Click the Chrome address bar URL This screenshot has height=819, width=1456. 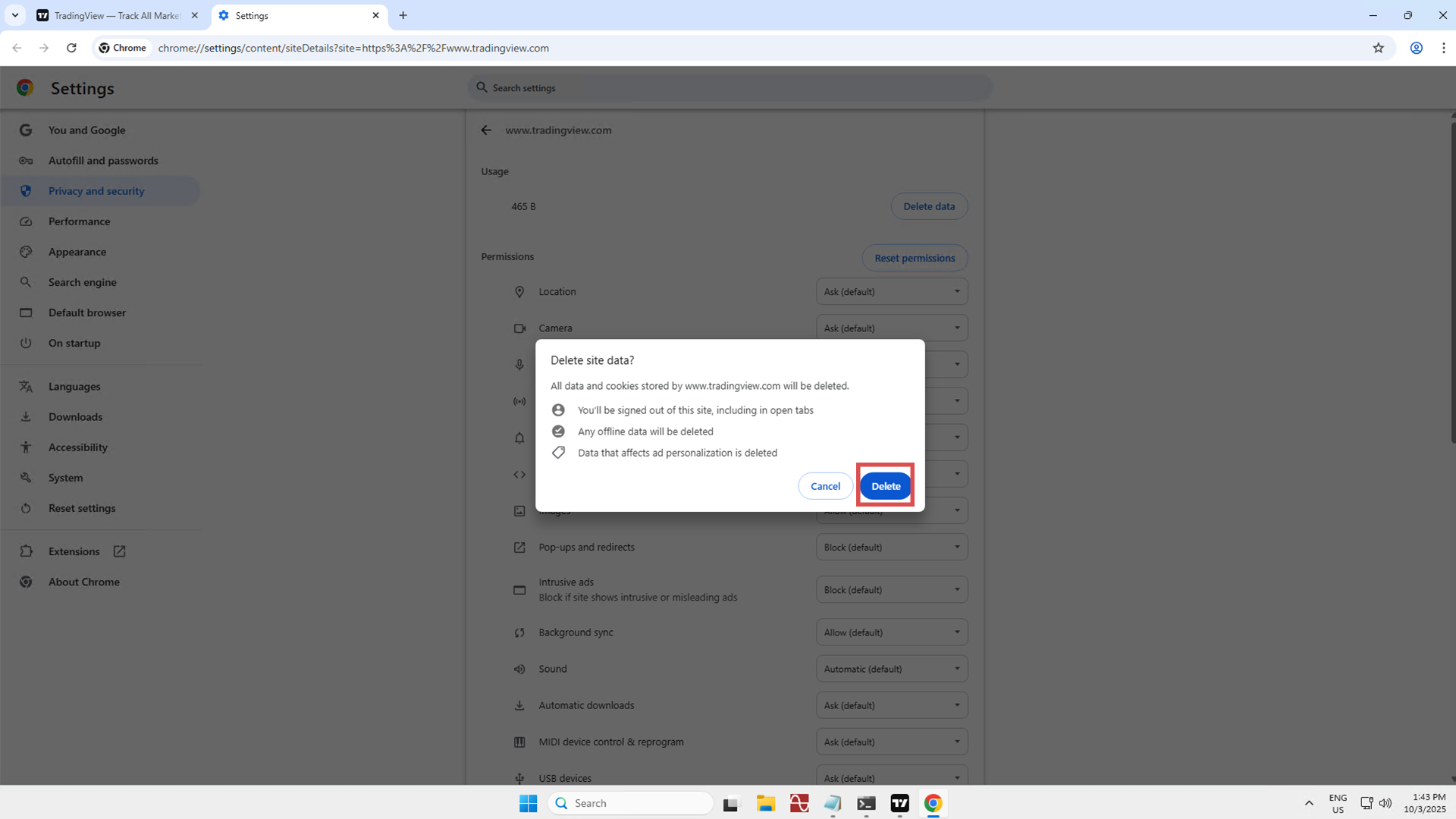coord(353,48)
